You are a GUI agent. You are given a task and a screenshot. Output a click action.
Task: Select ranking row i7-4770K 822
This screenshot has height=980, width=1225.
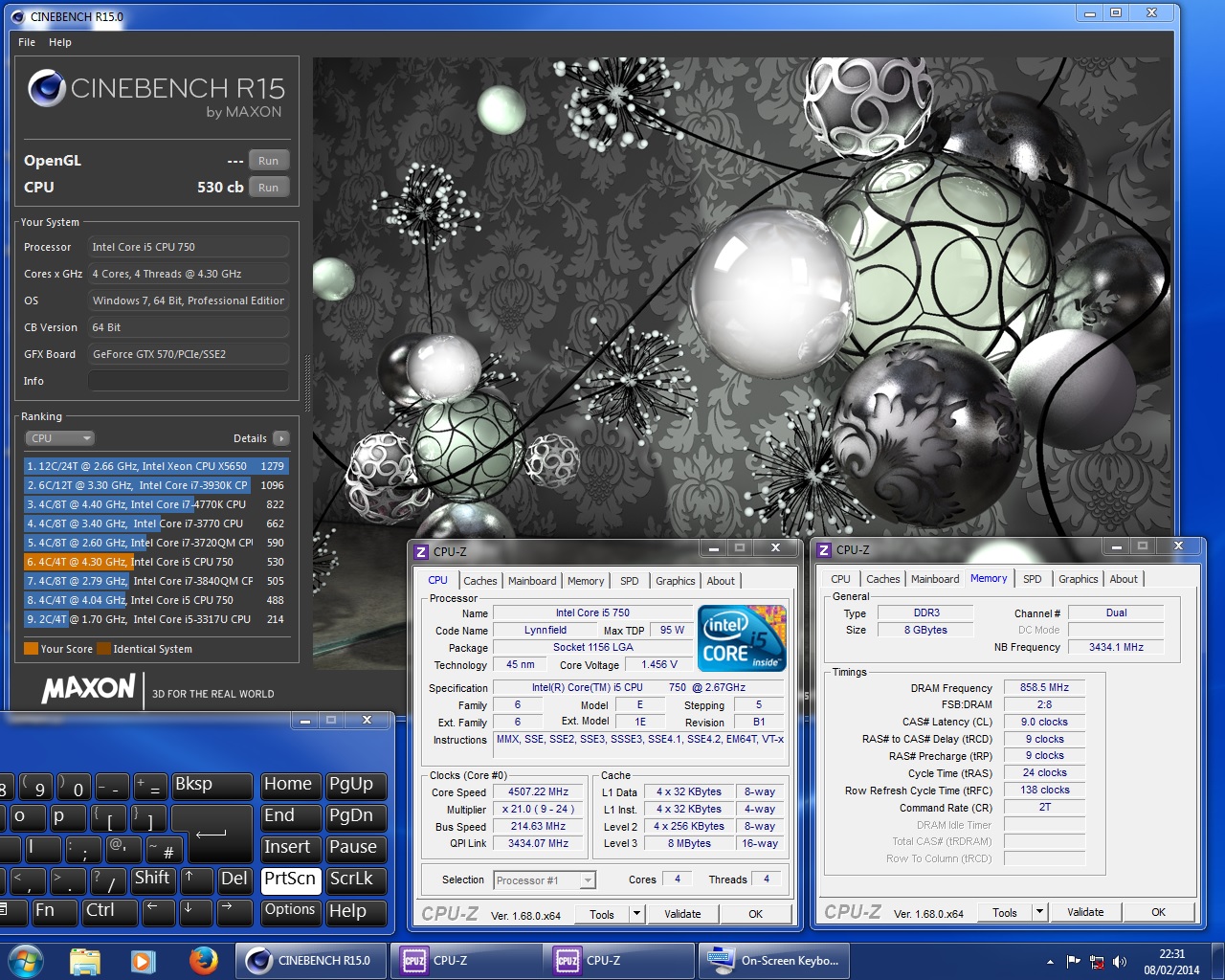point(156,504)
